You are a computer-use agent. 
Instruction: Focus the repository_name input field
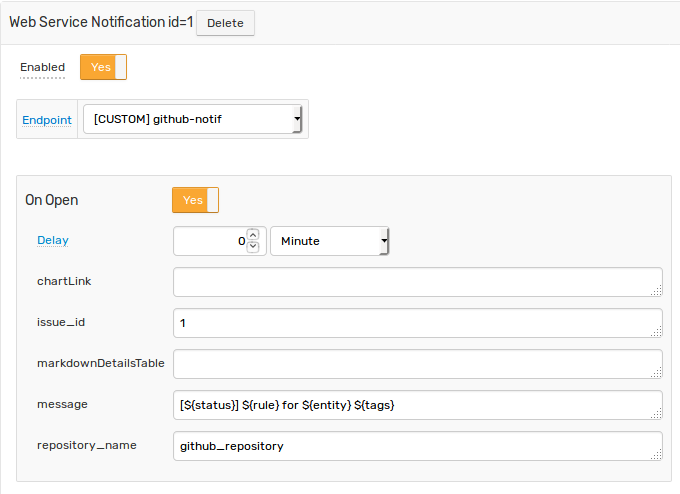418,446
